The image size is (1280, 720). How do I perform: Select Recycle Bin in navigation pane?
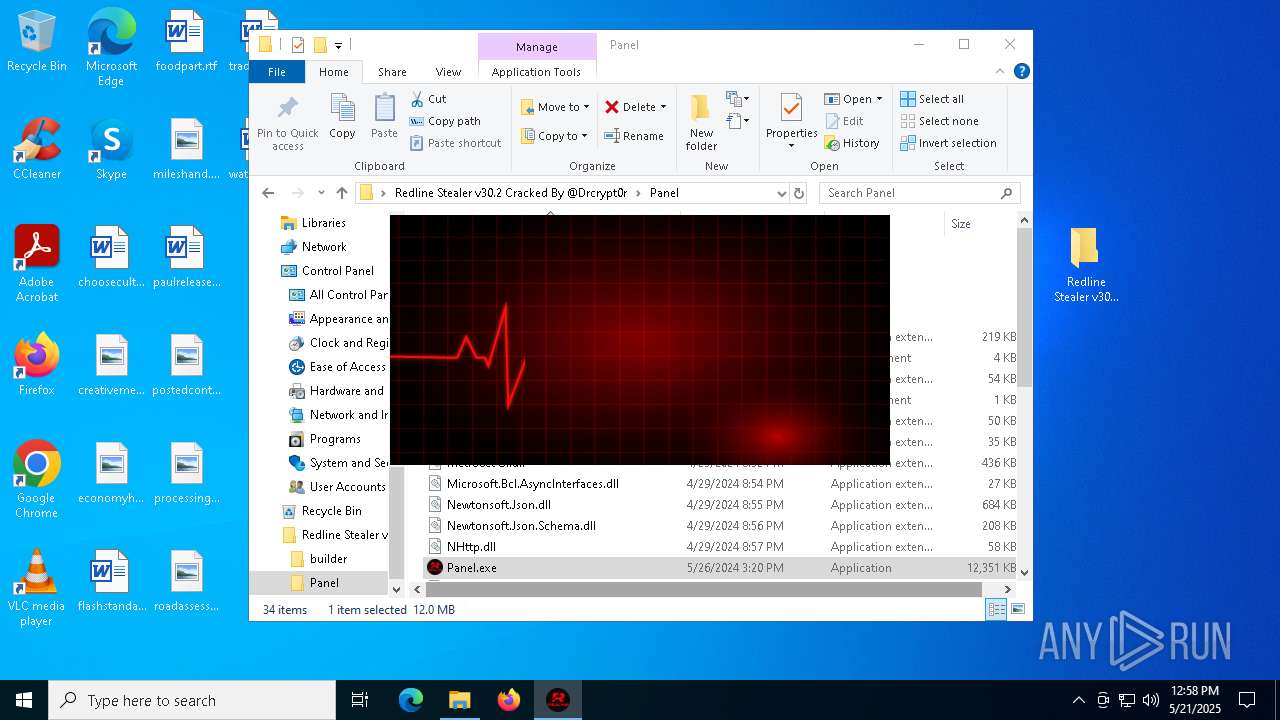point(331,511)
